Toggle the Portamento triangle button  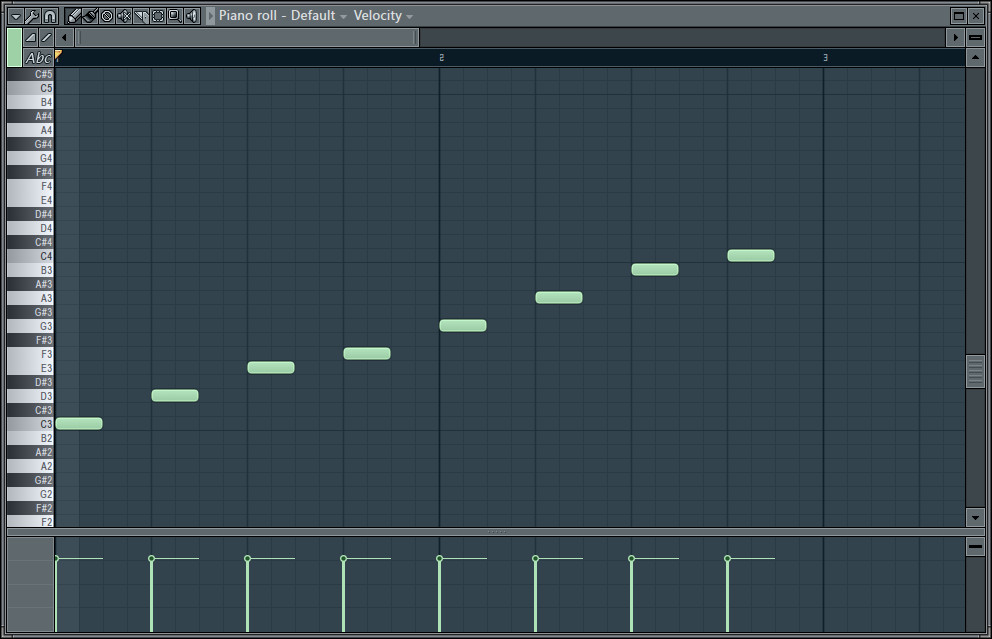pos(30,37)
